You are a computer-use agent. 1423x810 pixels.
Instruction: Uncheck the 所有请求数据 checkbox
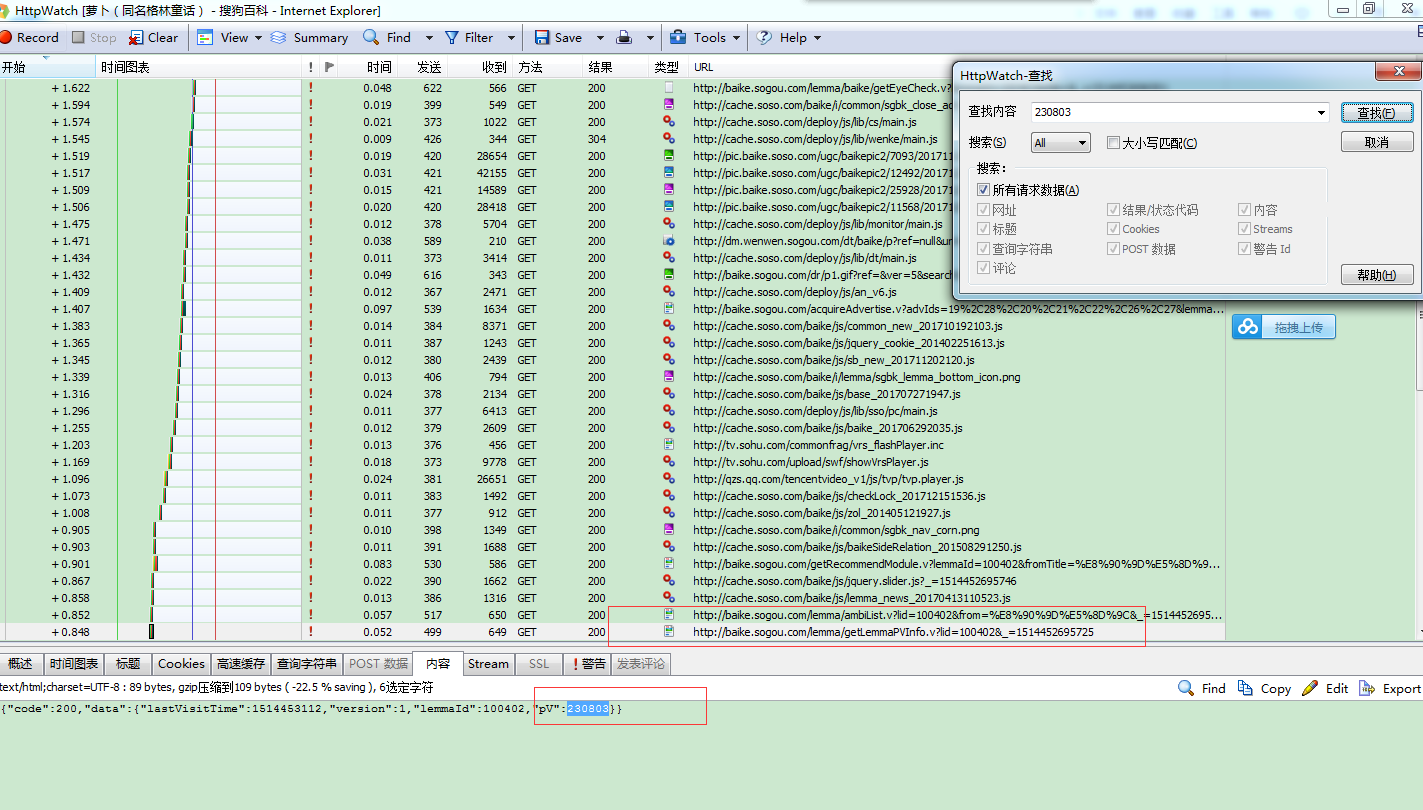984,190
